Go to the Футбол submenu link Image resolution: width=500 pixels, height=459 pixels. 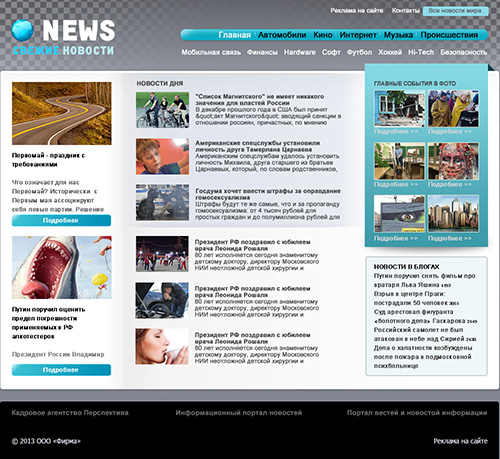tap(359, 52)
